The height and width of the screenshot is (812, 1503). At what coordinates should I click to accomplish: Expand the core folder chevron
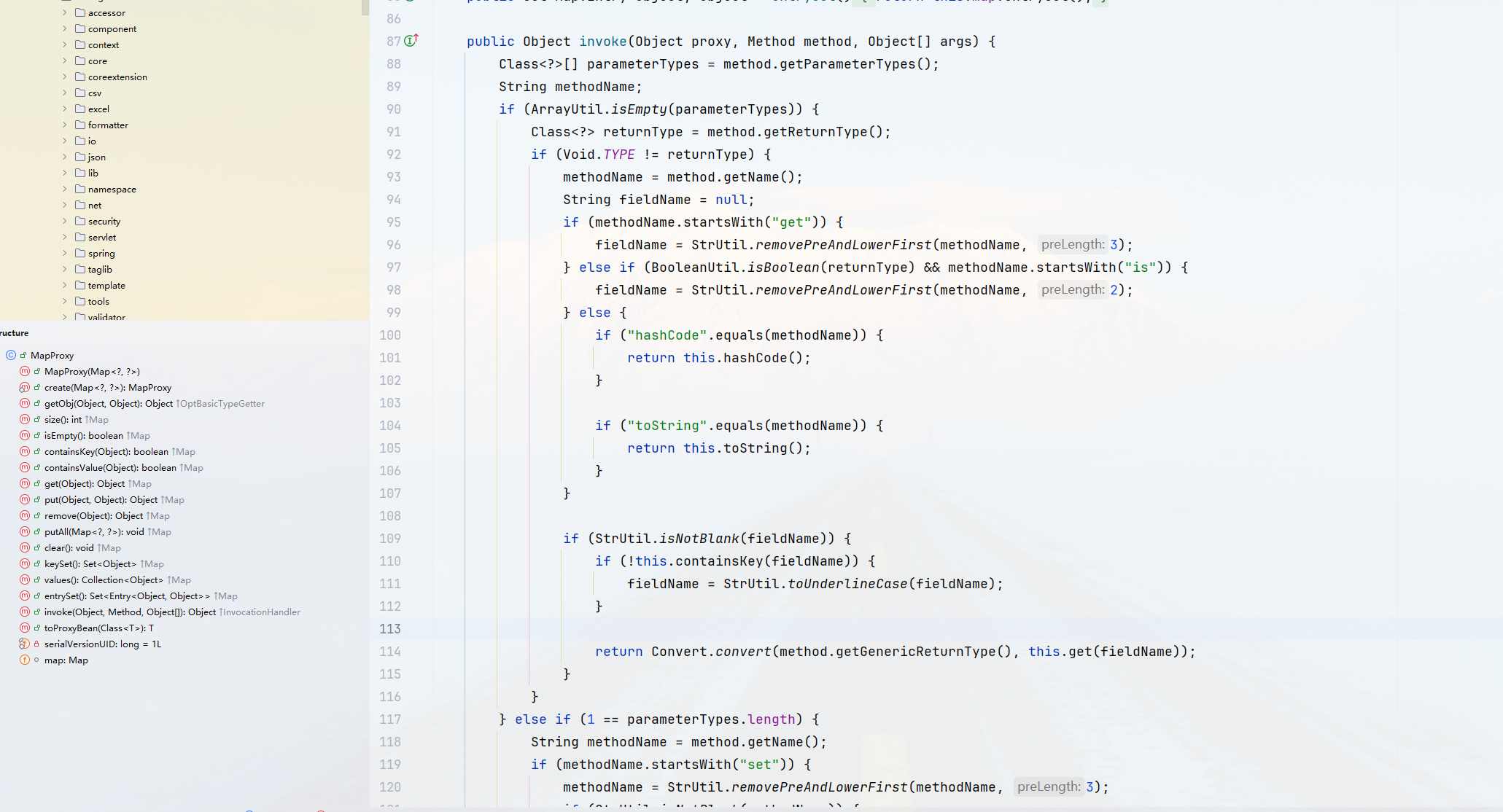click(x=64, y=60)
